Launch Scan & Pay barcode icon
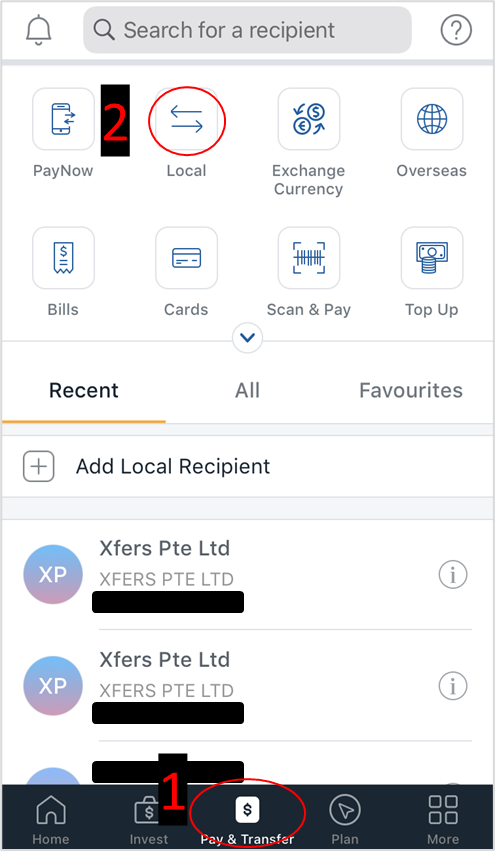495x861 pixels. [x=309, y=258]
